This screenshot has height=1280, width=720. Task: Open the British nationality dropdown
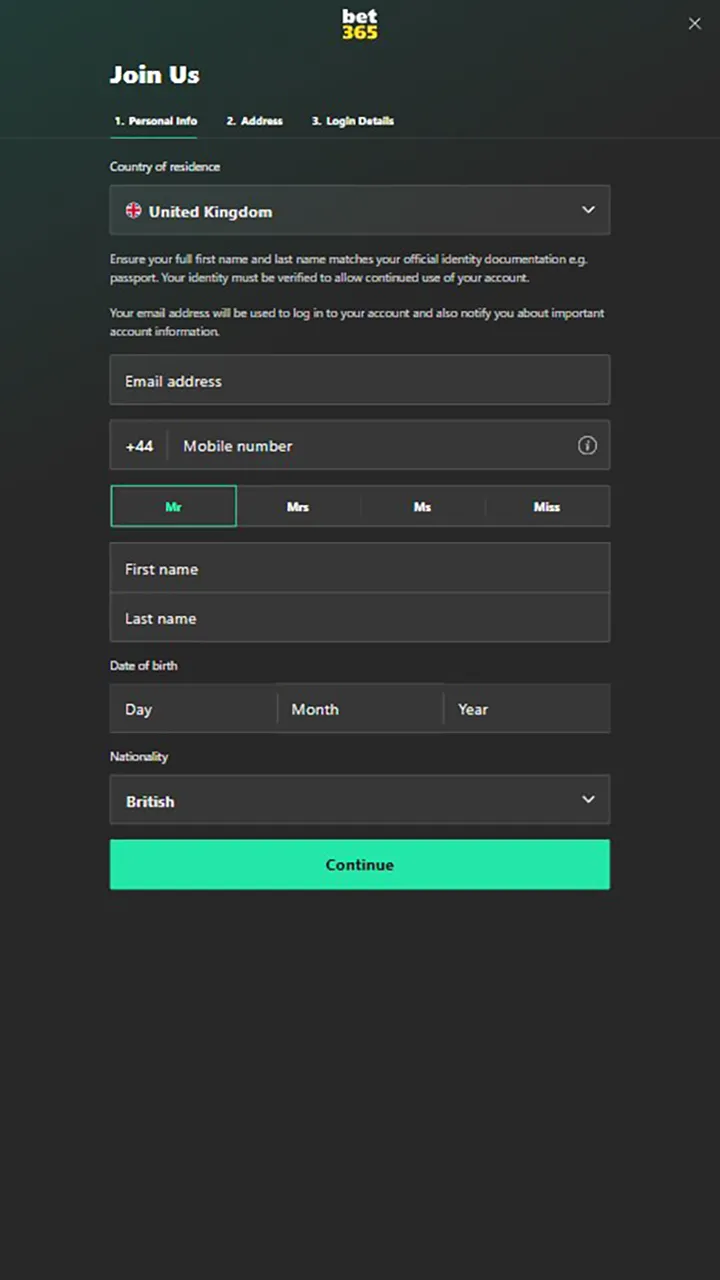(340, 801)
